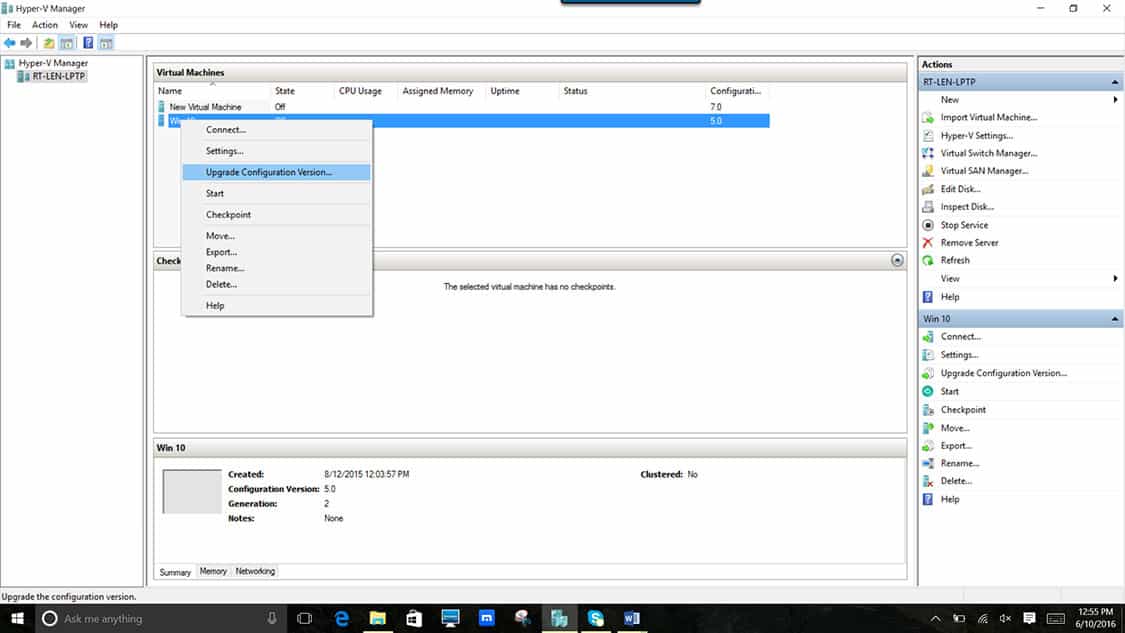
Task: Click Help in the Win 10 actions section
Action: tap(950, 499)
